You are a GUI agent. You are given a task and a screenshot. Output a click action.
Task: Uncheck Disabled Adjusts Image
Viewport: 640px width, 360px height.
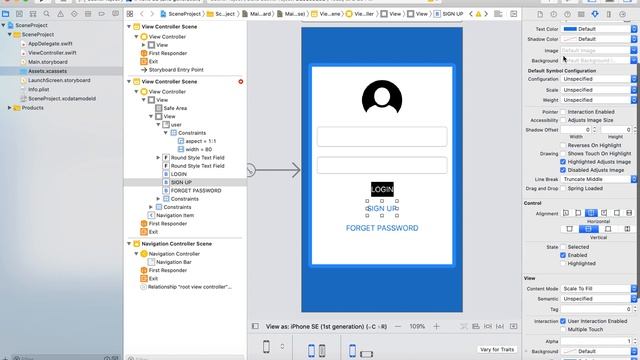563,170
